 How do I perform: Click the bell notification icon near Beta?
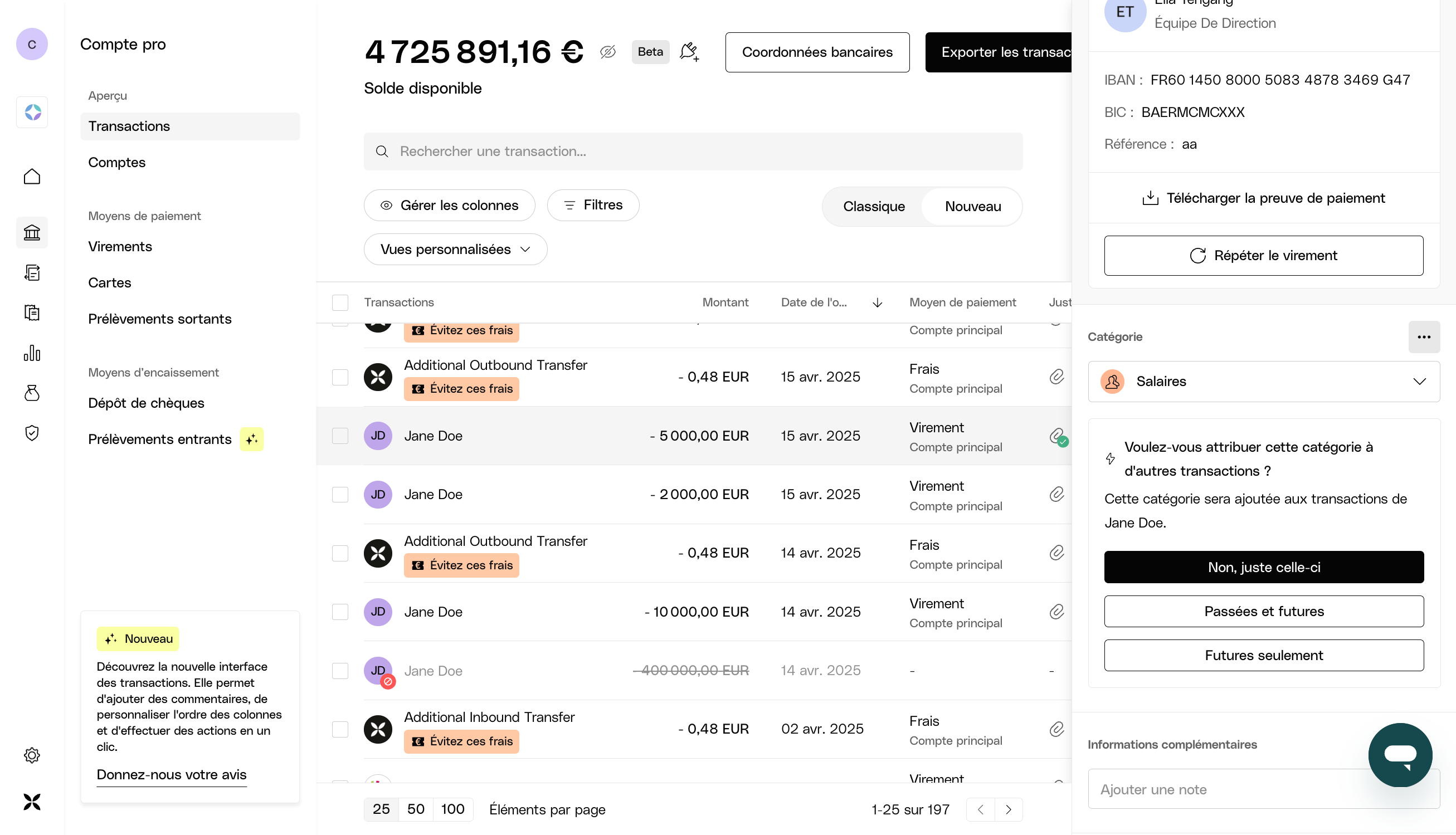coord(688,52)
